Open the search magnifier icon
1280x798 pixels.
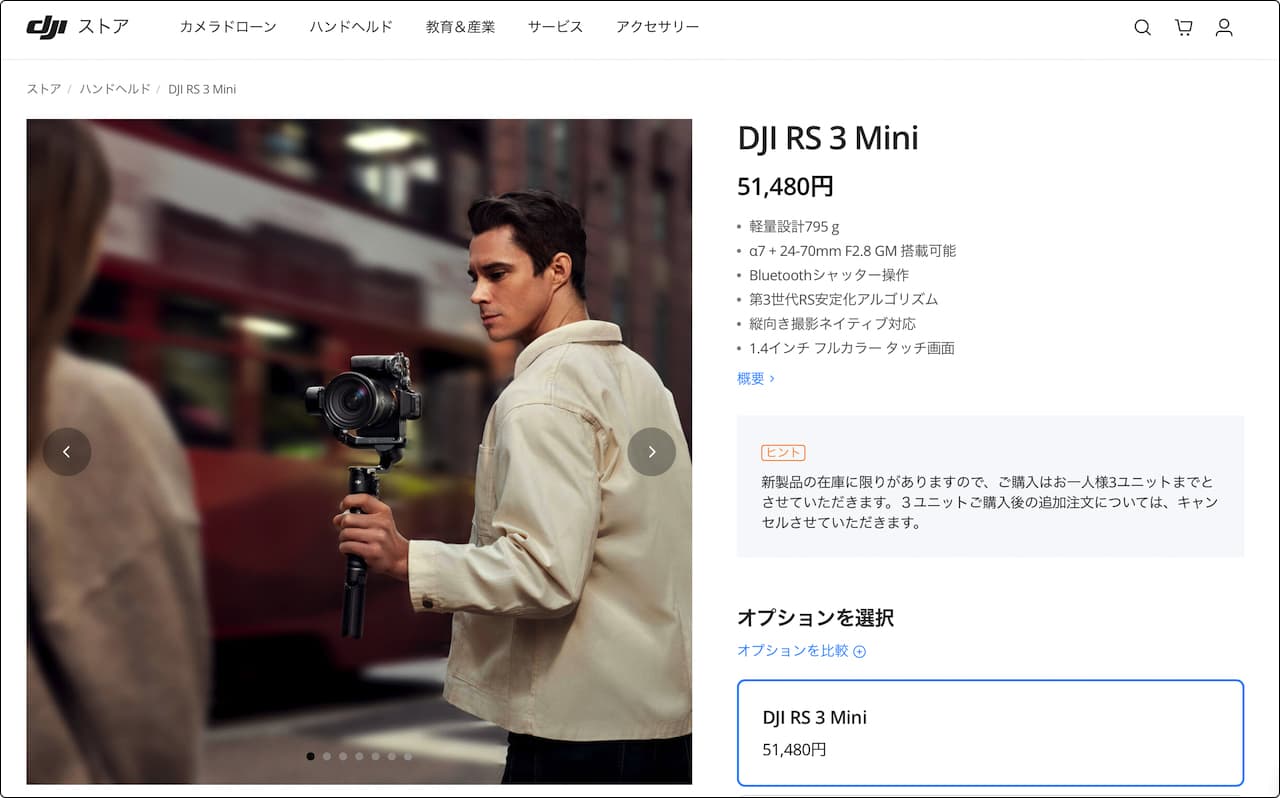click(1142, 28)
